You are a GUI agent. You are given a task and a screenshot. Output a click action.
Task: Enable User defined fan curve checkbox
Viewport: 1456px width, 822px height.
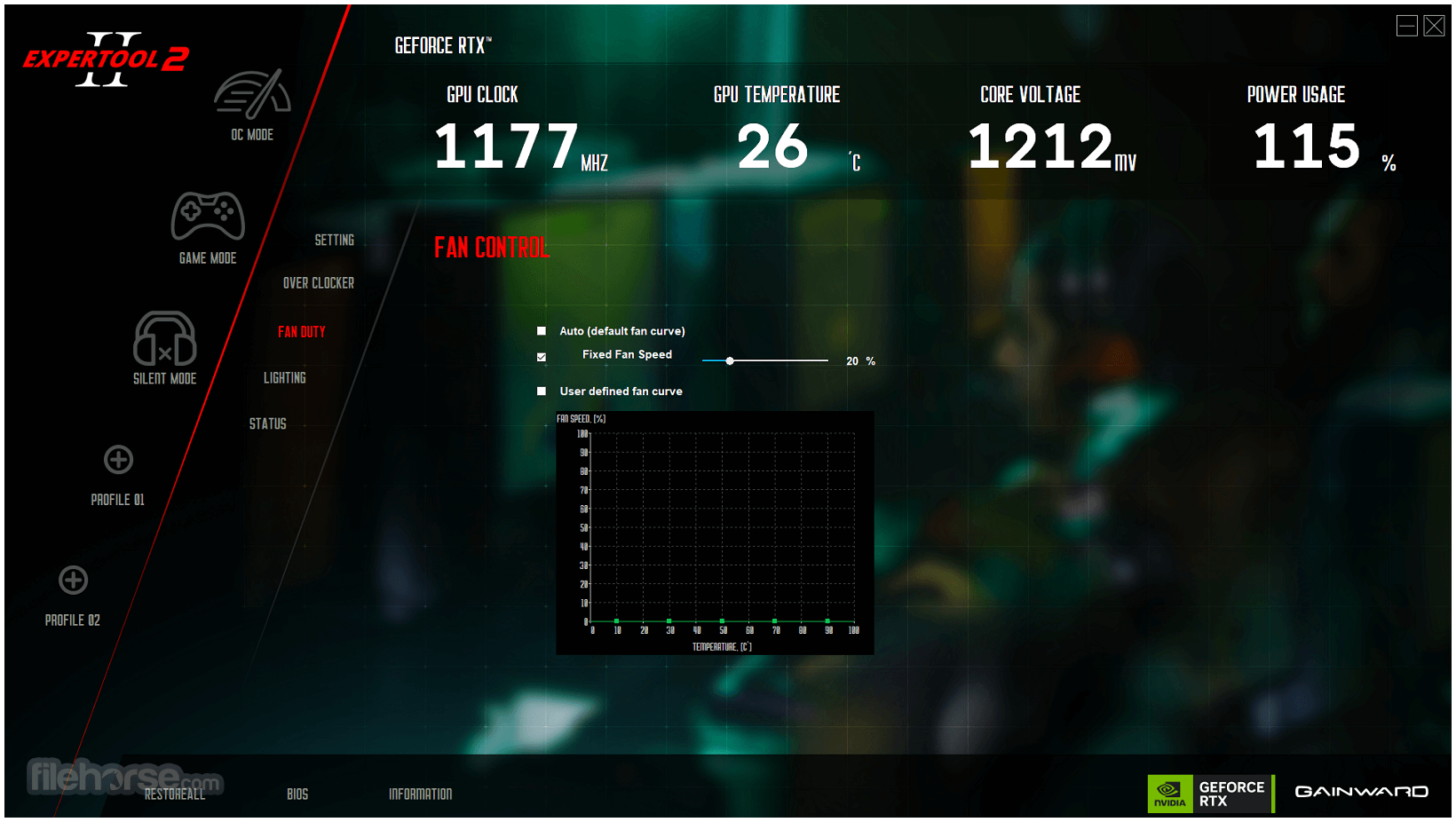pos(542,391)
